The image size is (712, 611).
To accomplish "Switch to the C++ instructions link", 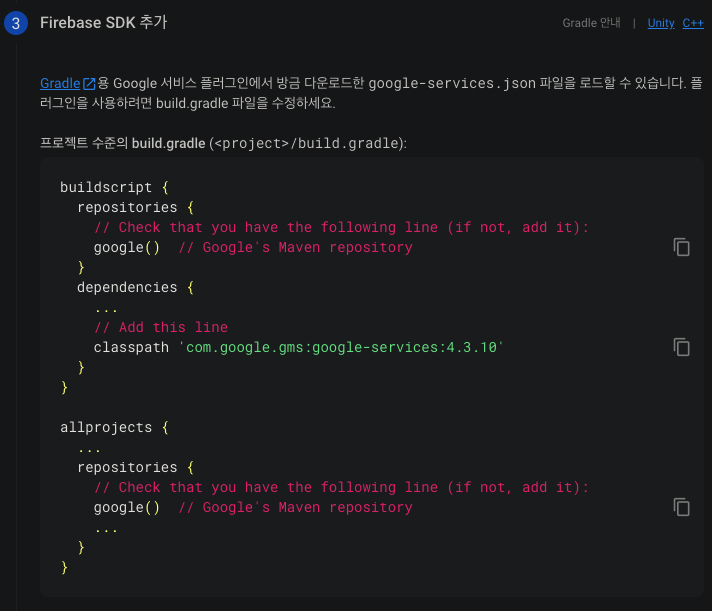I will (693, 23).
